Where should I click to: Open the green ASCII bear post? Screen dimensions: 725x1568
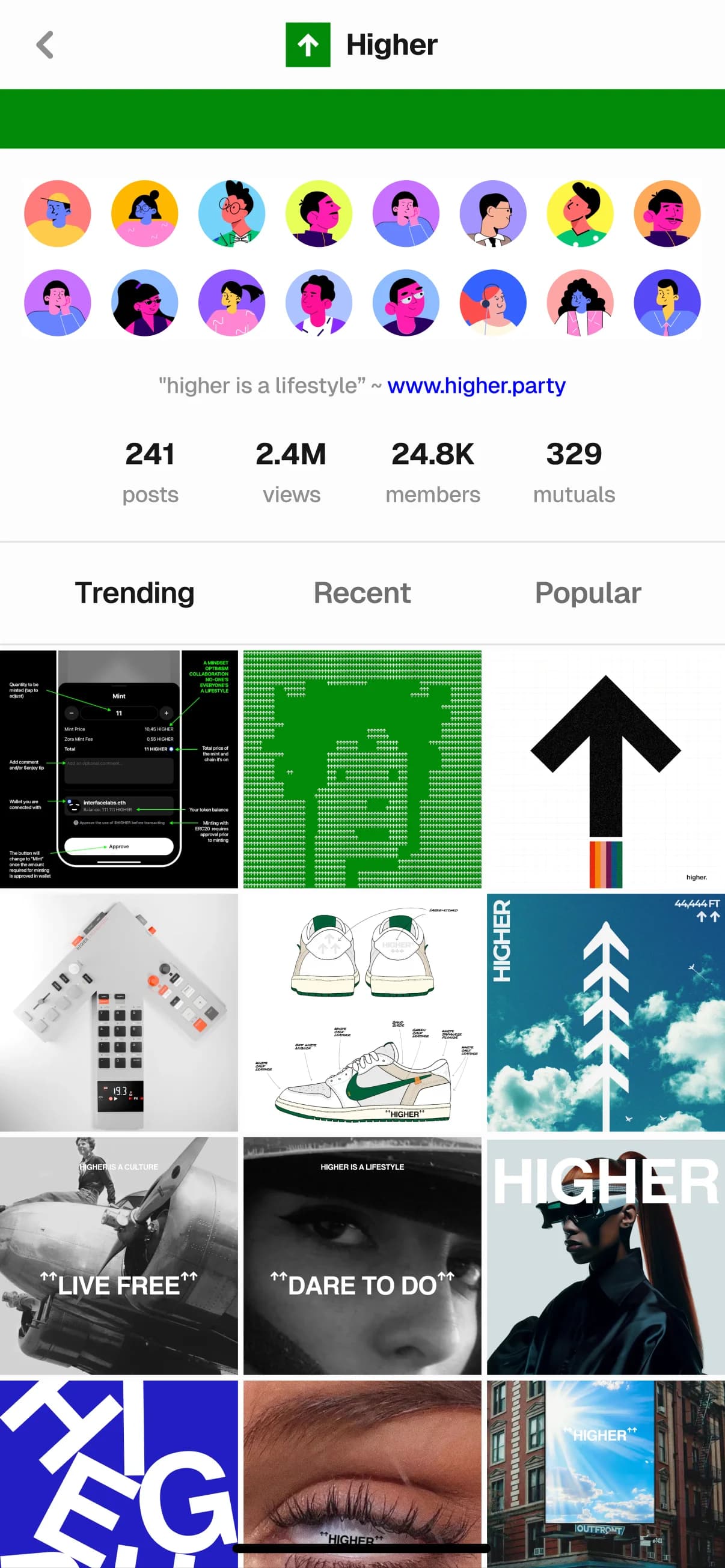[x=362, y=770]
